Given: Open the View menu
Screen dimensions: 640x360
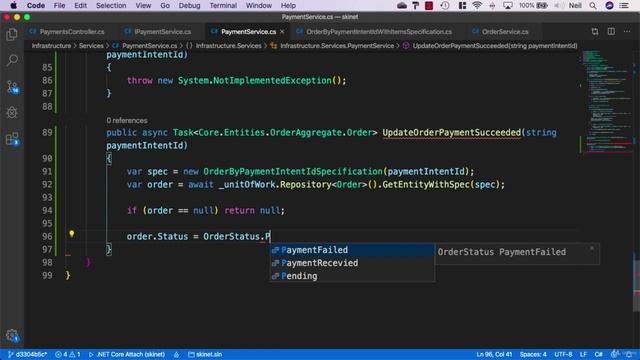Looking at the screenshot, I should [143, 5].
